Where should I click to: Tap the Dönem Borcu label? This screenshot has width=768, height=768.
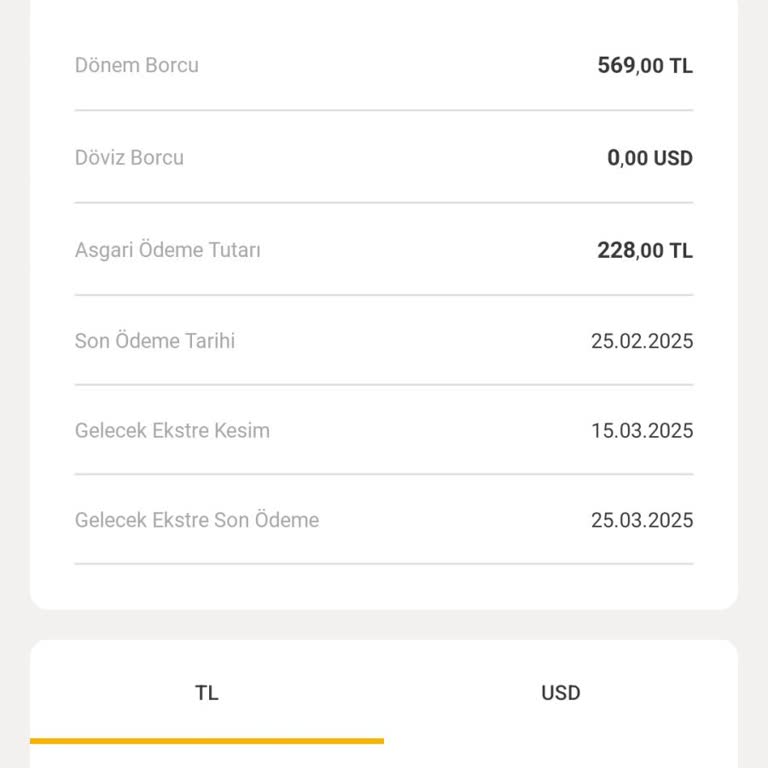coord(137,65)
